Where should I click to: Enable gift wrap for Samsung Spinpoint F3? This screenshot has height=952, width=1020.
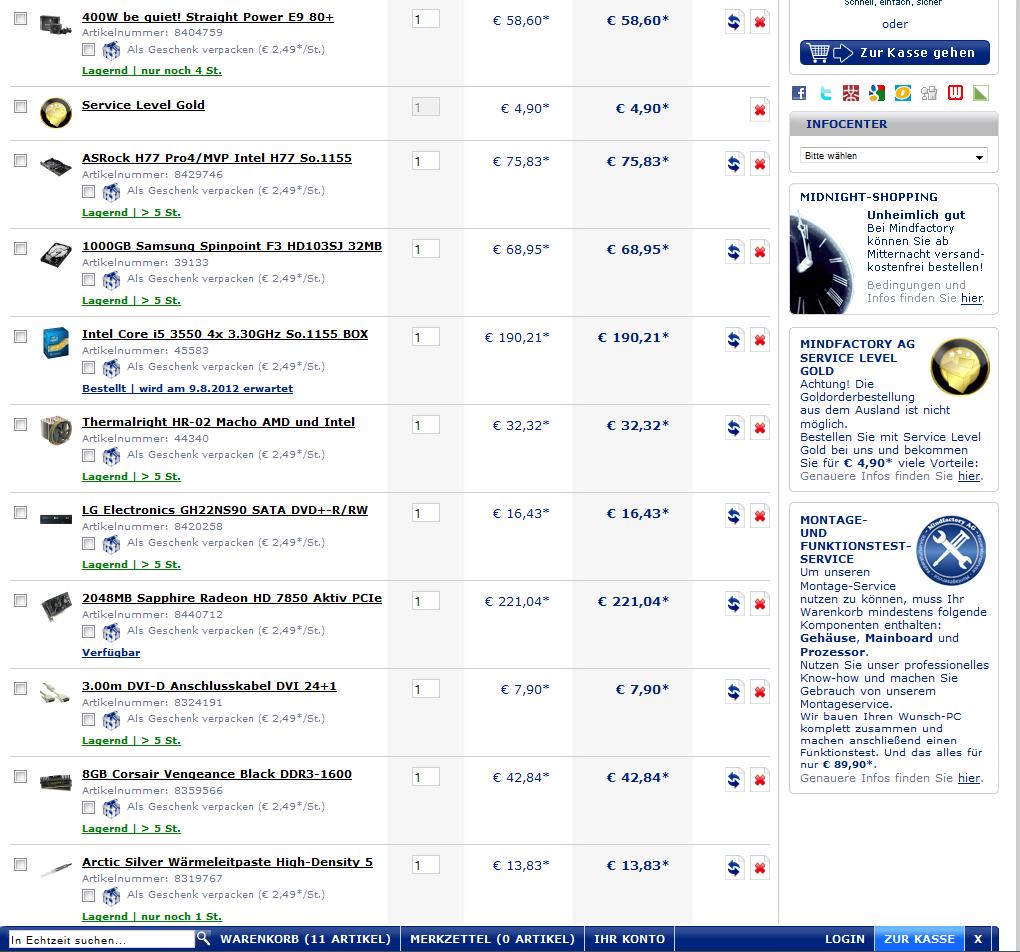click(88, 280)
